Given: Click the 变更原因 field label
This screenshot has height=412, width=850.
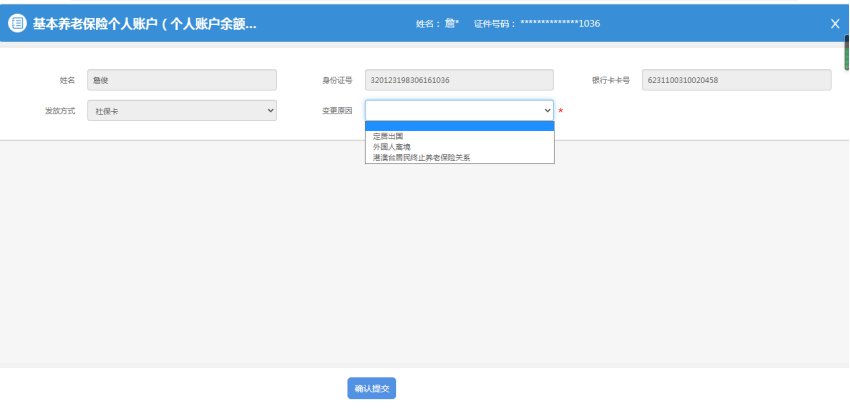Looking at the screenshot, I should pyautogui.click(x=337, y=111).
